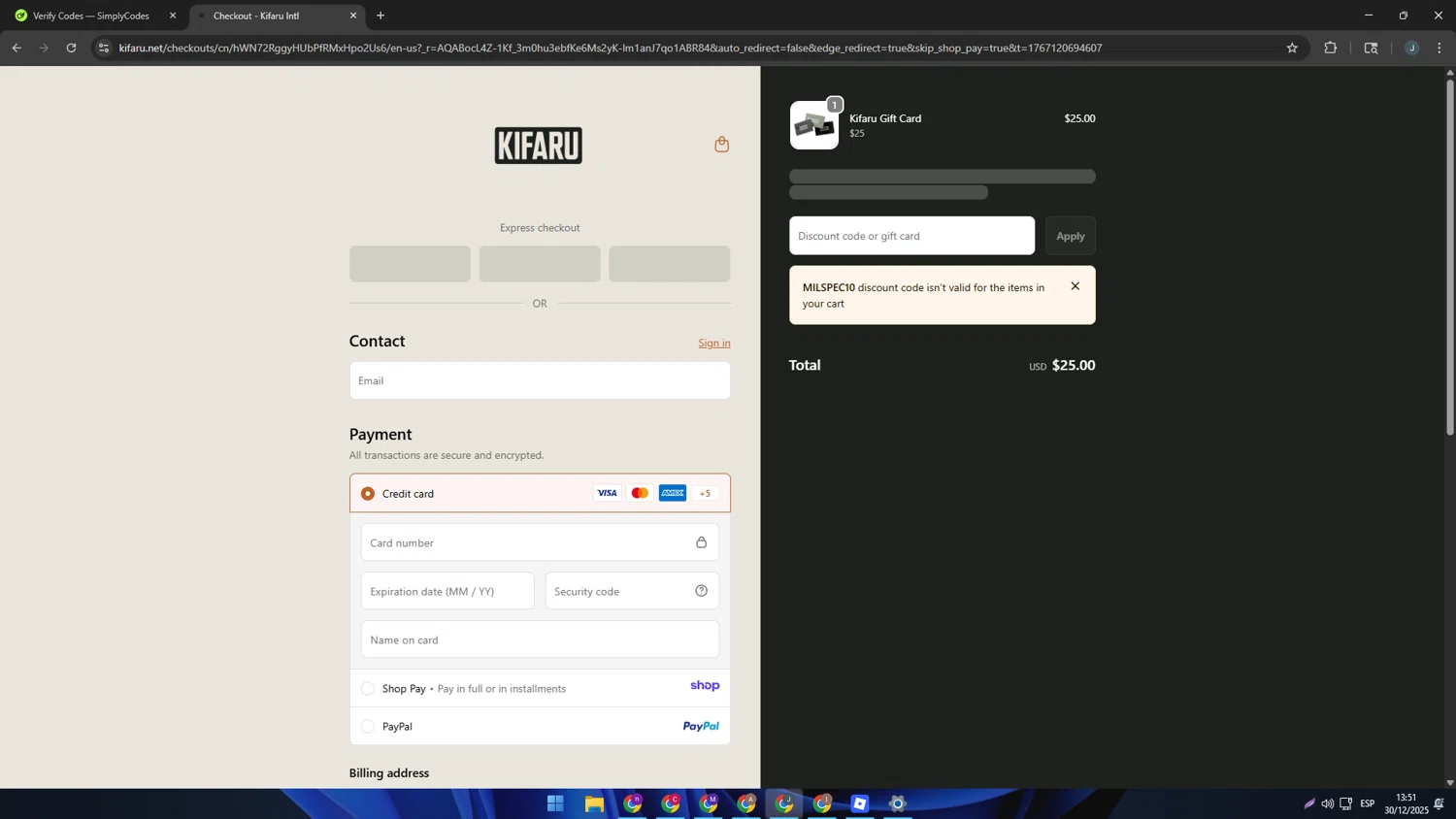Click the Security code field

click(632, 591)
